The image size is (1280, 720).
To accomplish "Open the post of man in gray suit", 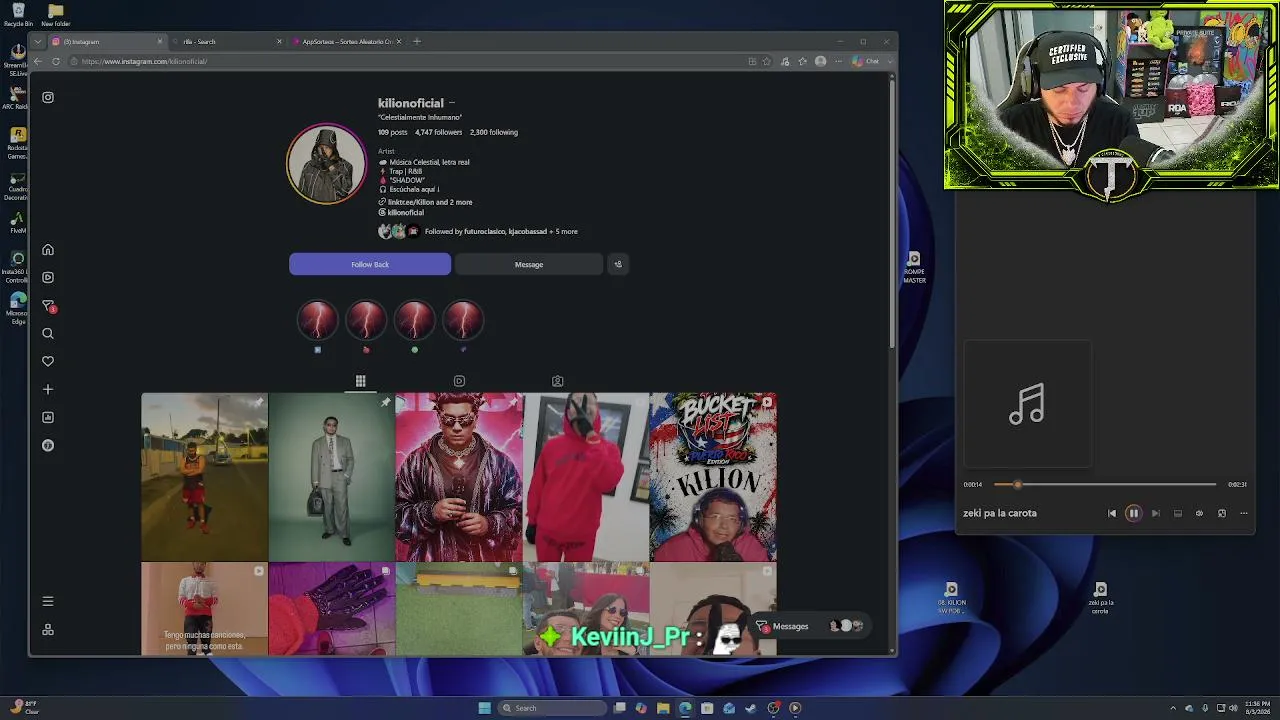I will pos(331,477).
